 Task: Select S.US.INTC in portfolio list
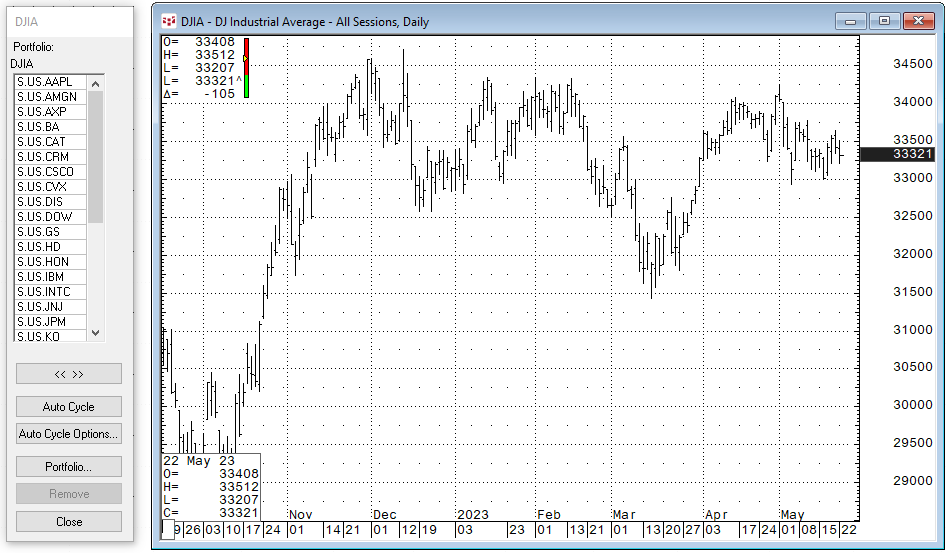pos(51,292)
